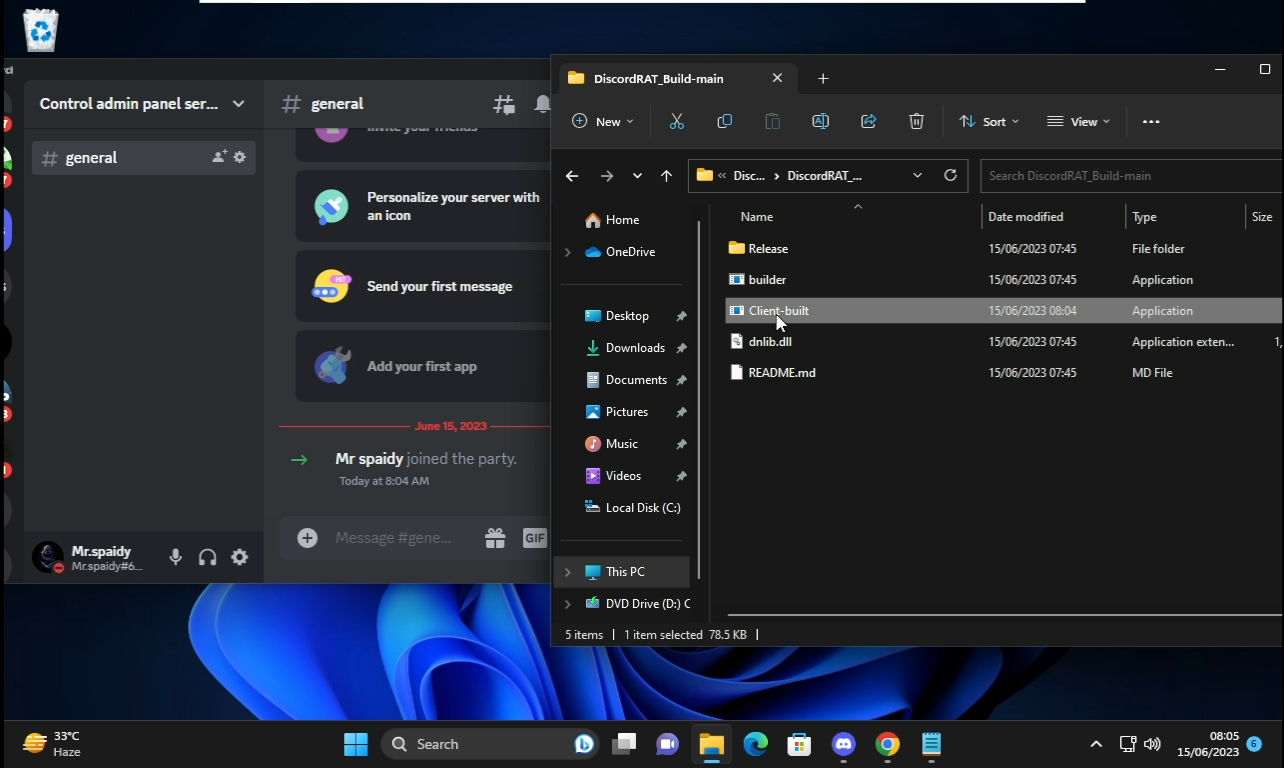Click 'Personalize your server with an icon' card
The width and height of the screenshot is (1284, 768).
pyautogui.click(x=423, y=206)
